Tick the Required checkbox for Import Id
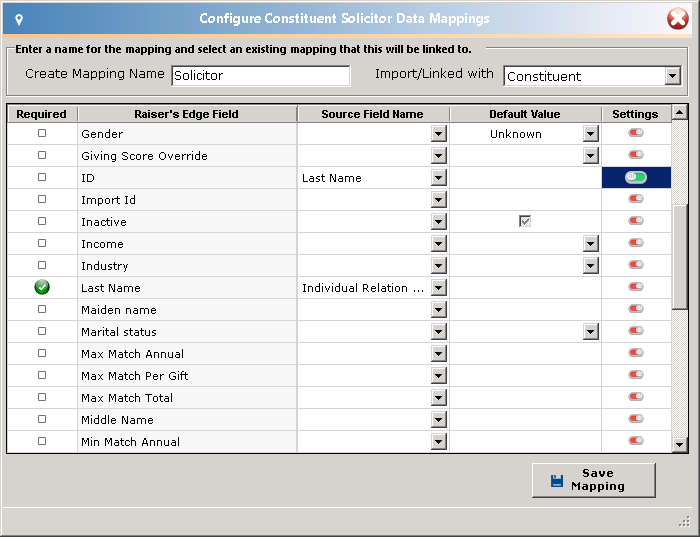Viewport: 700px width, 537px height. pos(42,199)
